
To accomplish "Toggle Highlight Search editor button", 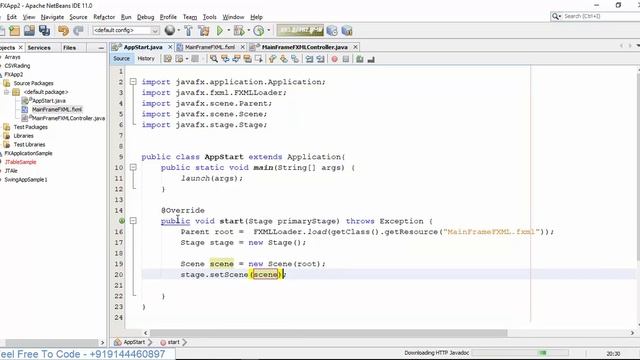I will coord(247,59).
